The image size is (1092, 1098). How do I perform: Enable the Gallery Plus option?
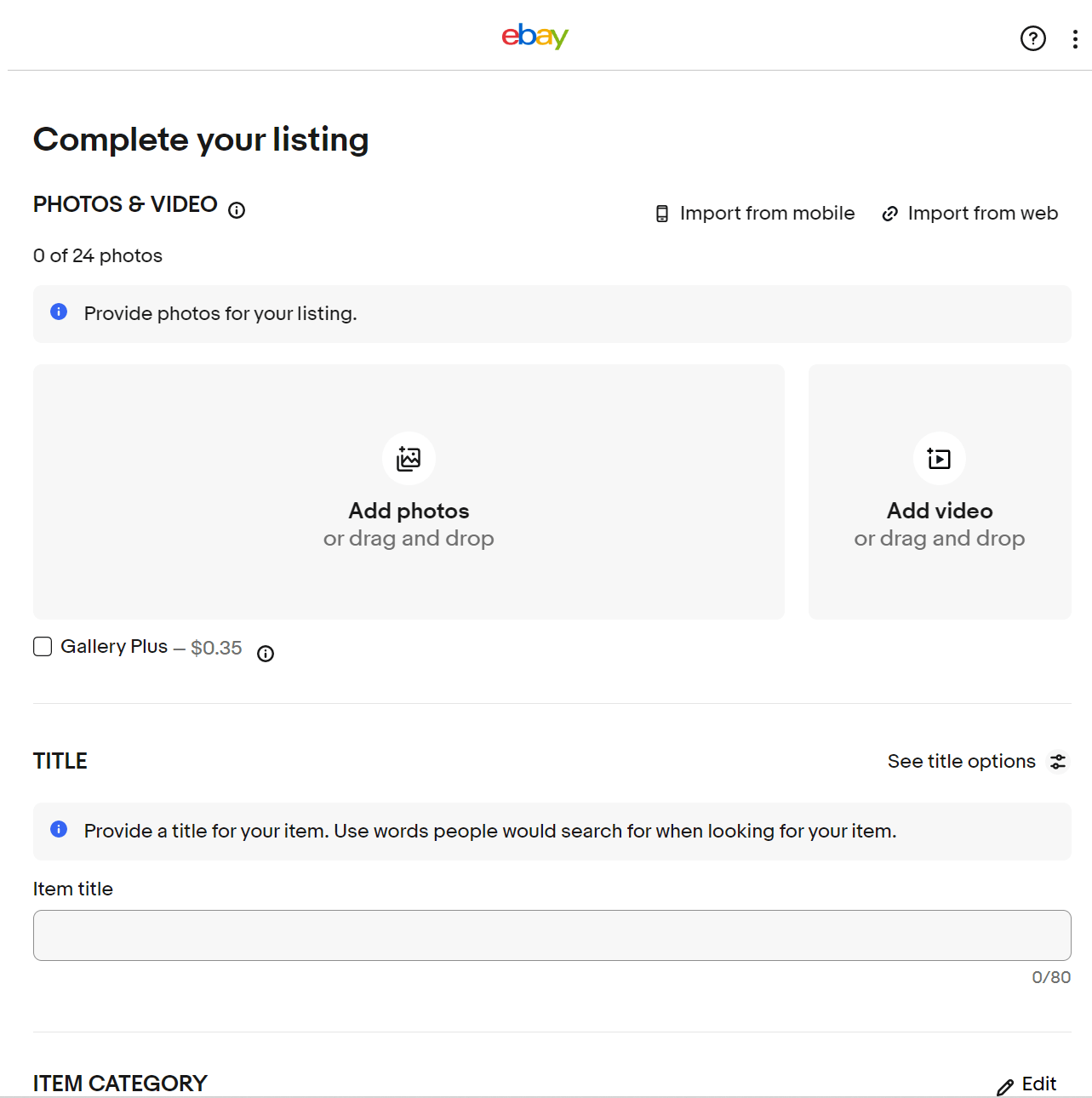pos(43,646)
